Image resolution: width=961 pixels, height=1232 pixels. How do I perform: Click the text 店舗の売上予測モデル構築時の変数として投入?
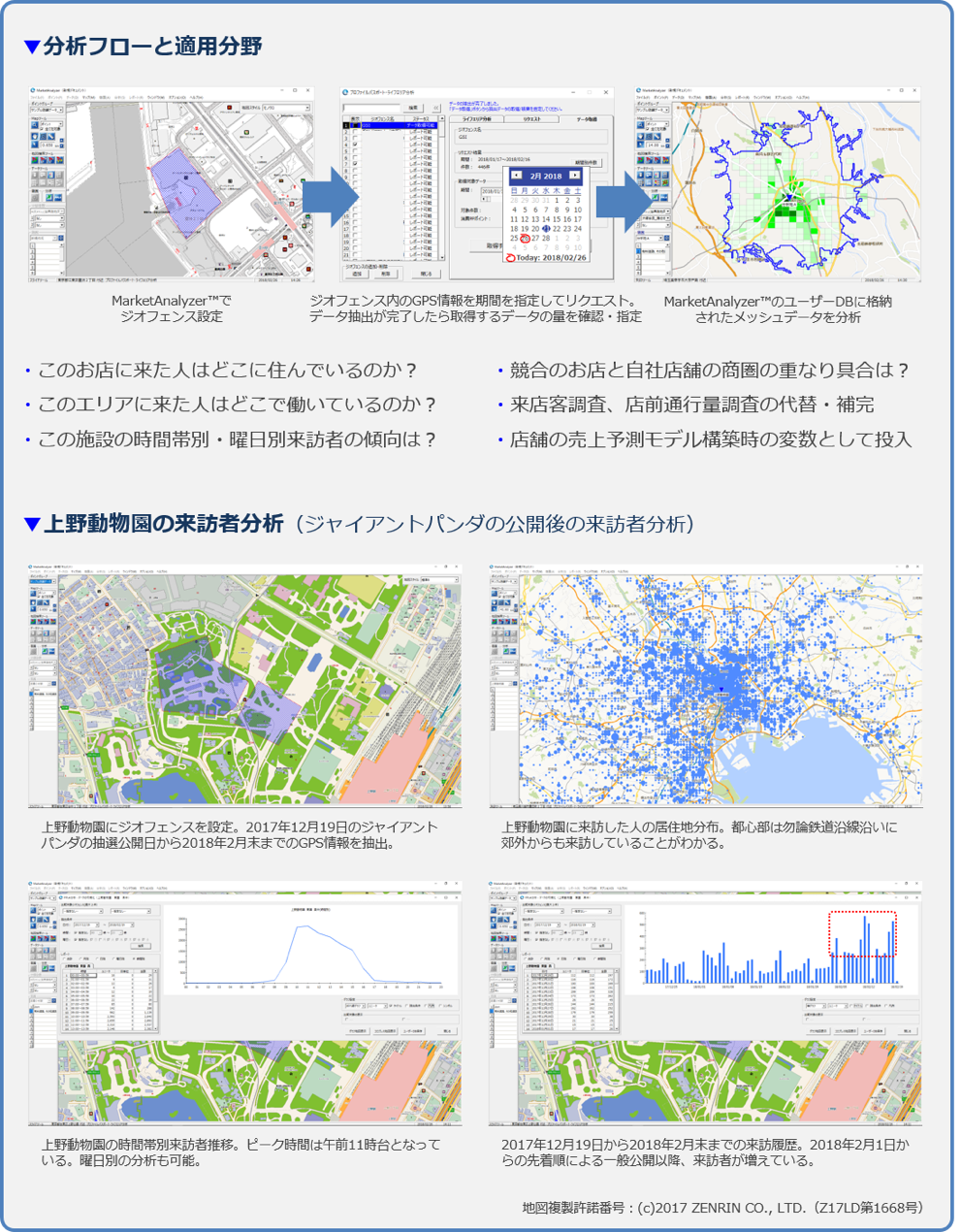pos(711,439)
